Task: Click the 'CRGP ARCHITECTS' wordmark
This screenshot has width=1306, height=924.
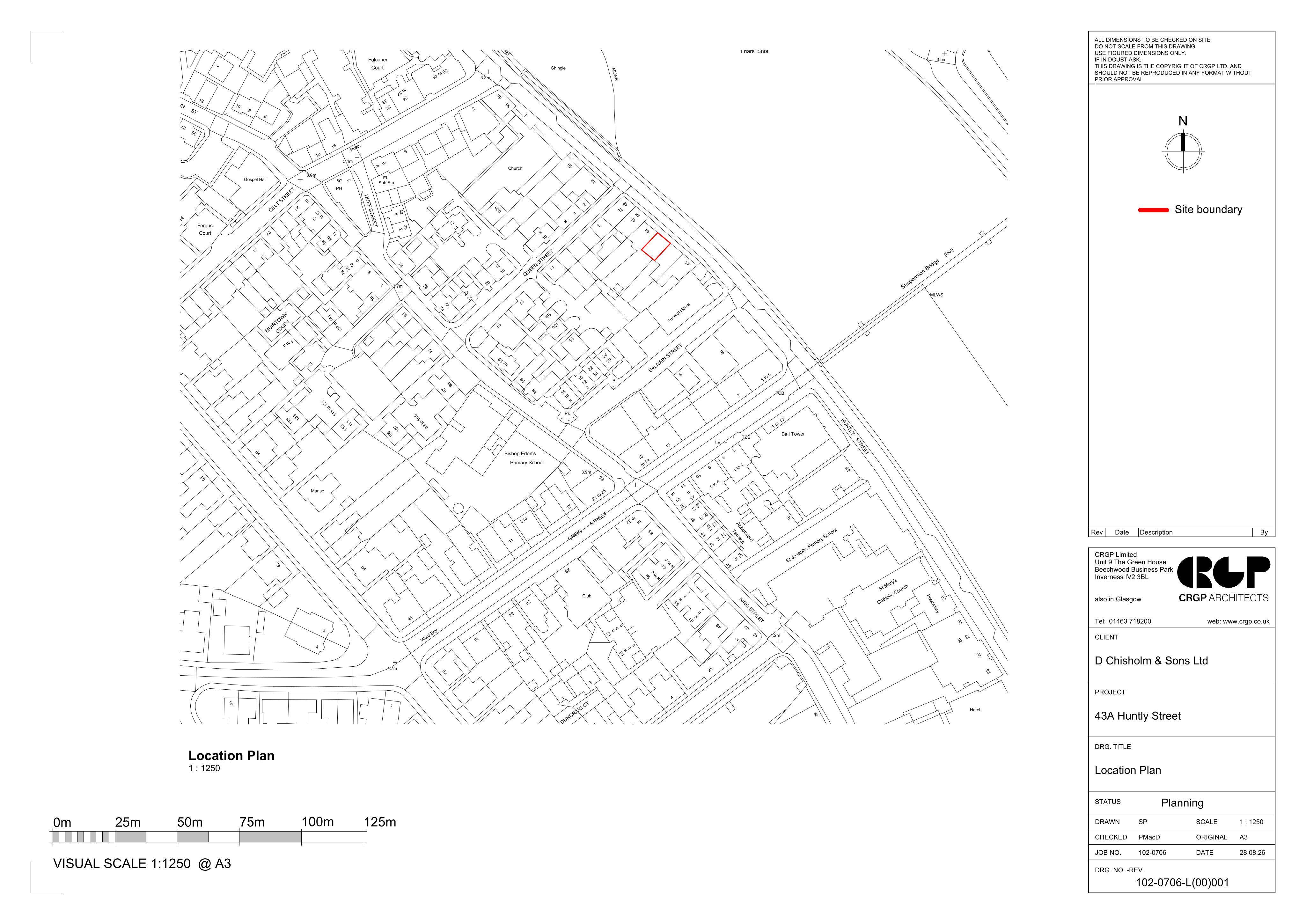Action: (x=1223, y=598)
